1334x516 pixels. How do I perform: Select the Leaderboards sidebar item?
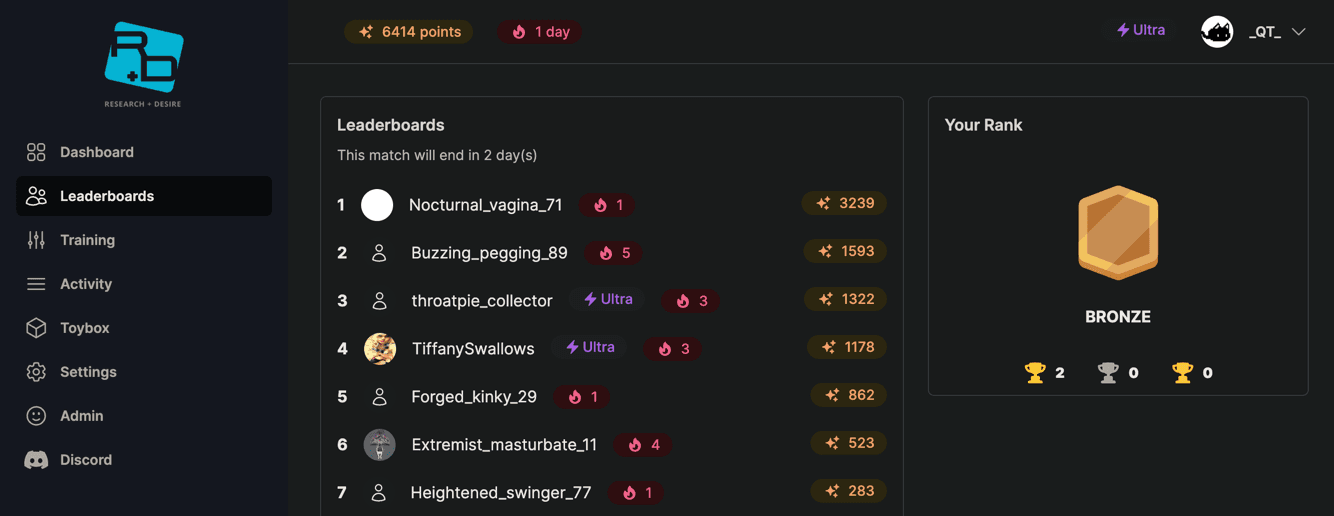click(x=106, y=196)
